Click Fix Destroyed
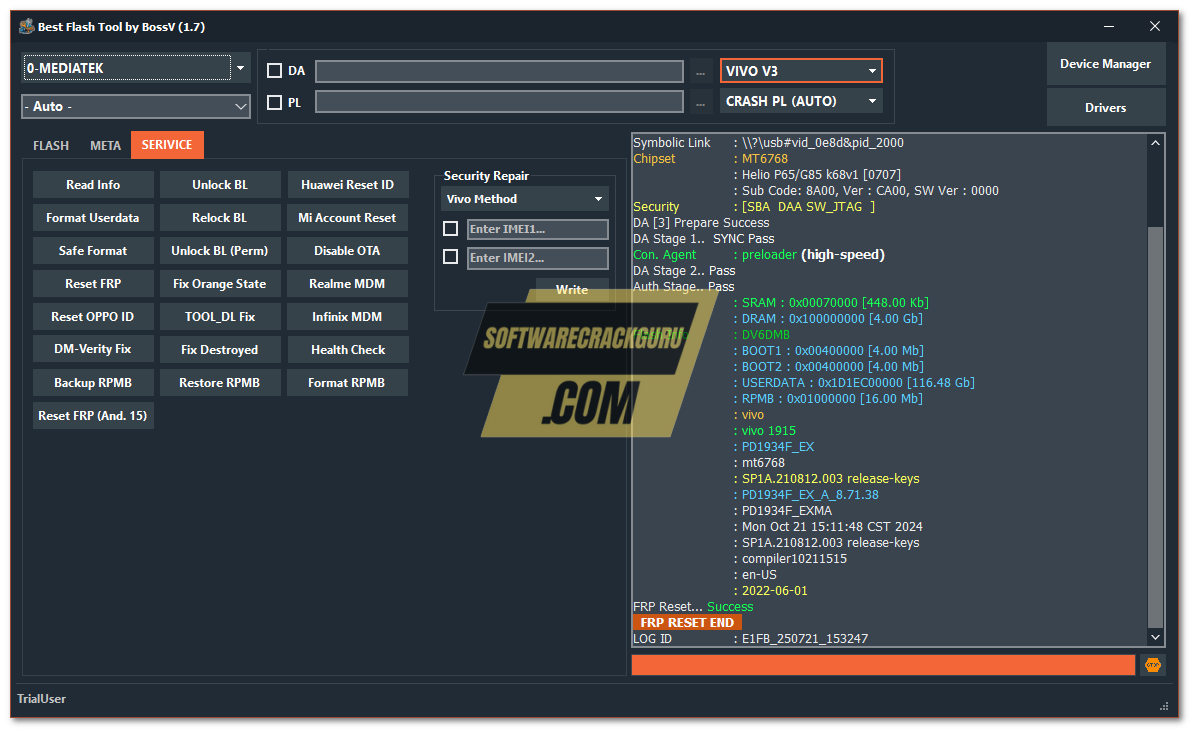The height and width of the screenshot is (729, 1190). click(219, 350)
